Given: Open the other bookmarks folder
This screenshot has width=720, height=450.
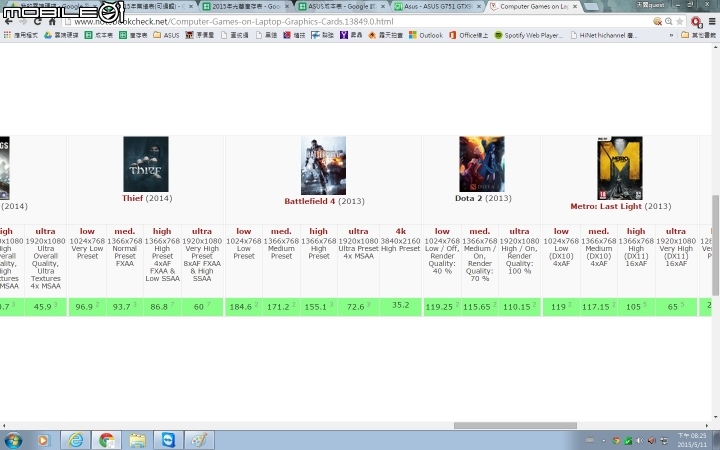Looking at the screenshot, I should (x=698, y=35).
